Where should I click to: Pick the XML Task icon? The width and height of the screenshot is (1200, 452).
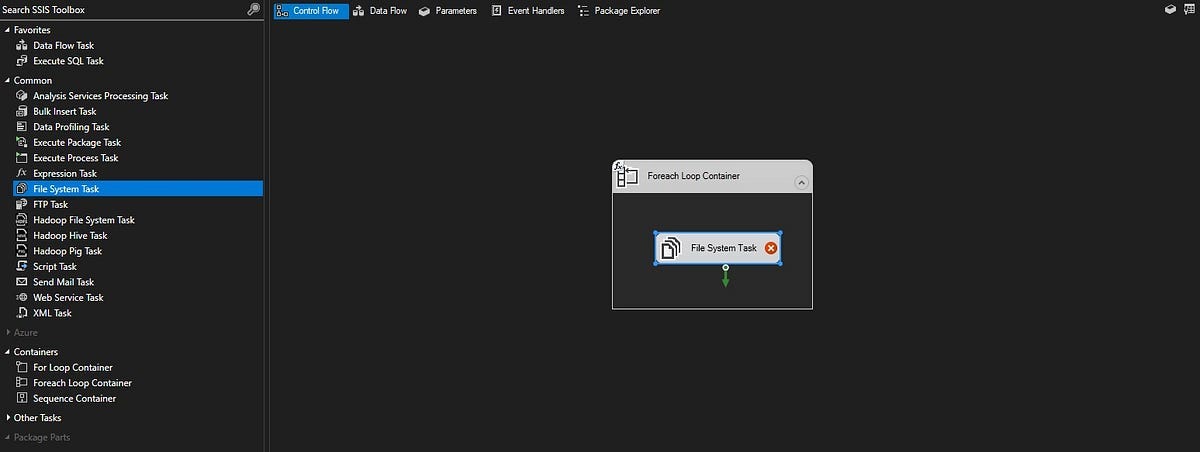pyautogui.click(x=23, y=313)
